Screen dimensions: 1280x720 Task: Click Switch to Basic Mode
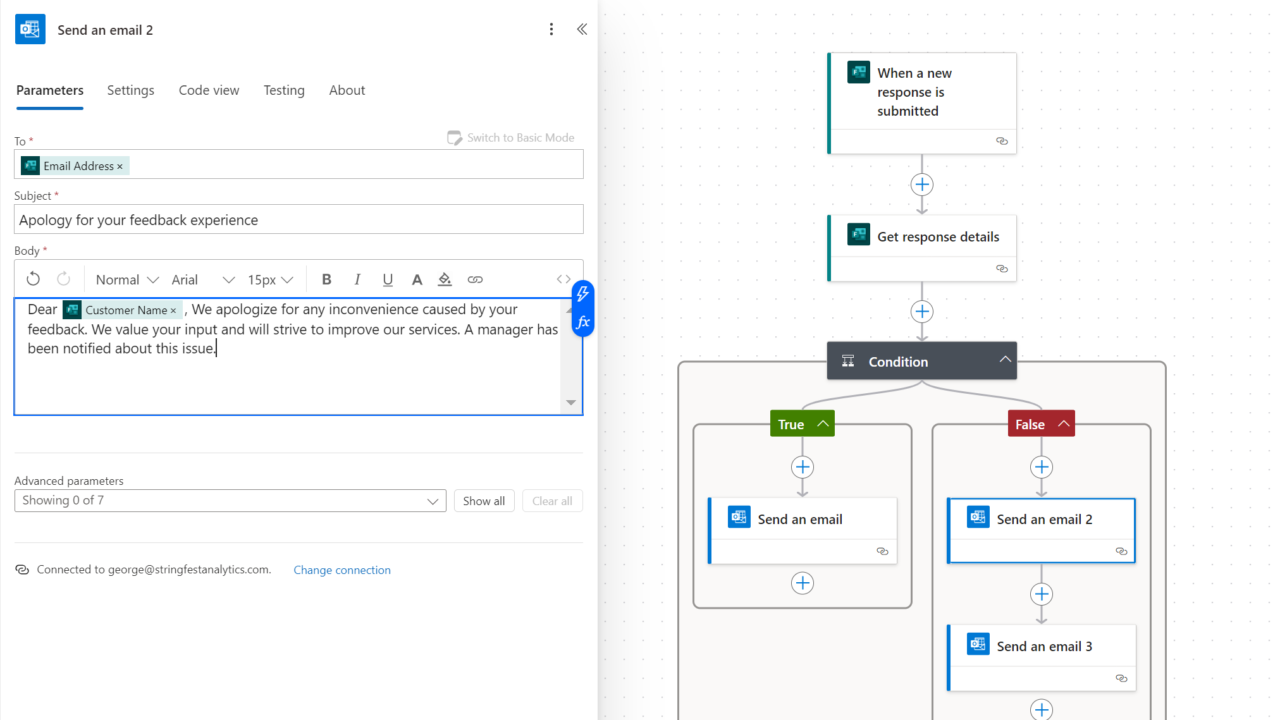pos(511,138)
